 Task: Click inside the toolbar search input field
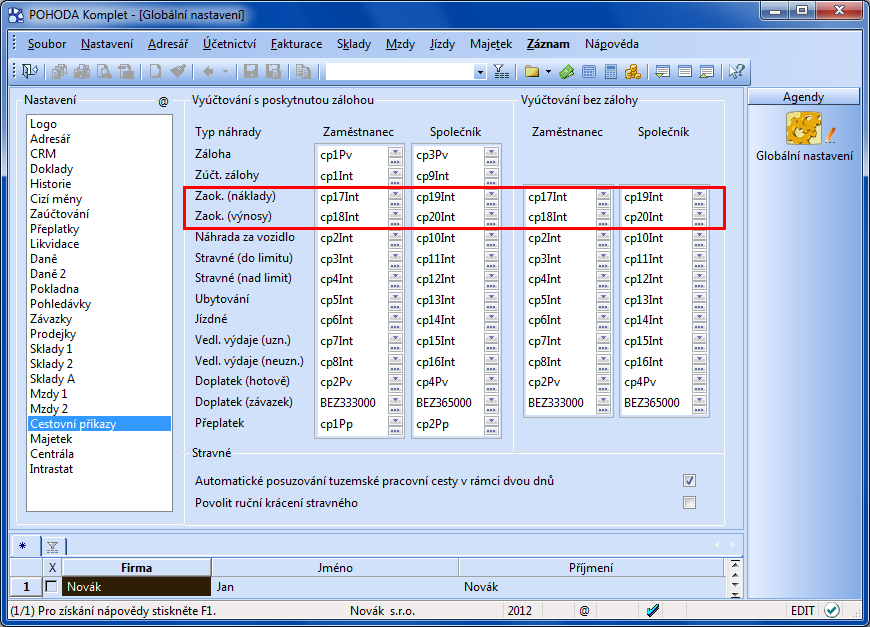(x=399, y=72)
